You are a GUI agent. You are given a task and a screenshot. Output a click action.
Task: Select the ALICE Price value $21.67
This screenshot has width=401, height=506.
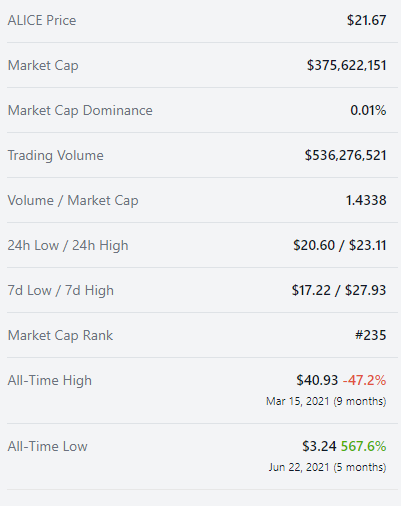click(366, 20)
